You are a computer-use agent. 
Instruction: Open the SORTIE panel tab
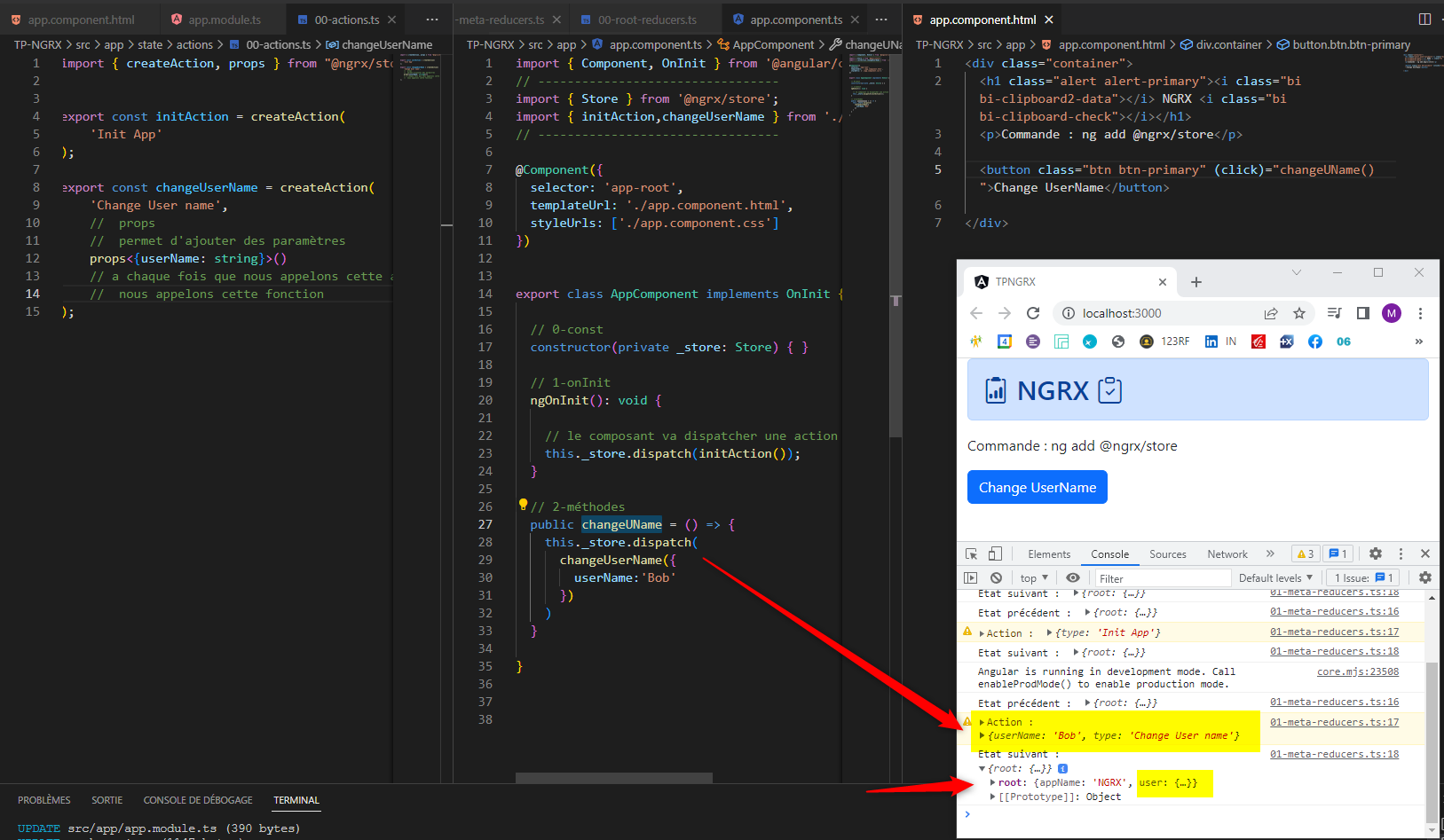107,800
